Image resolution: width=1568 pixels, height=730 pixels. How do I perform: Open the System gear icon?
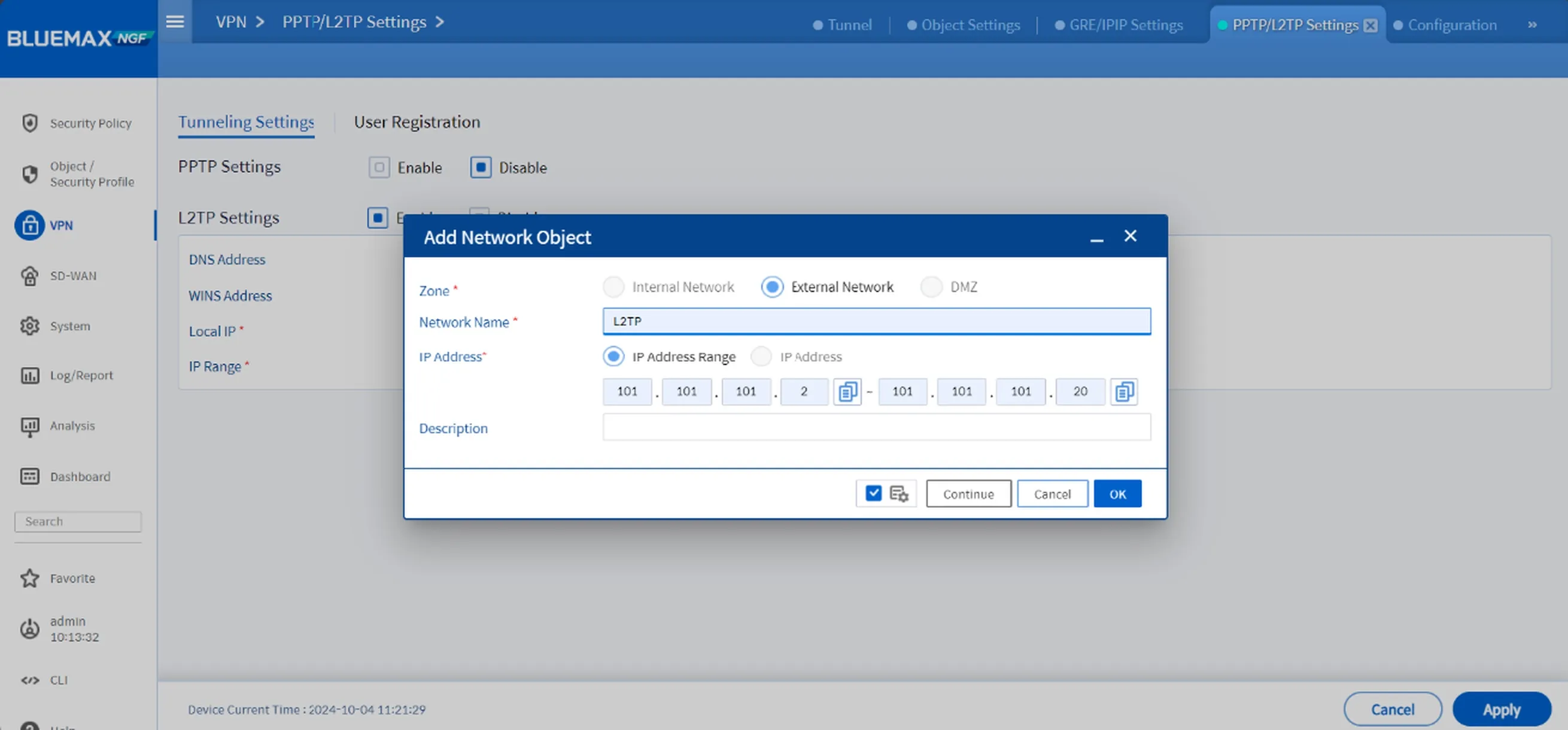(30, 326)
